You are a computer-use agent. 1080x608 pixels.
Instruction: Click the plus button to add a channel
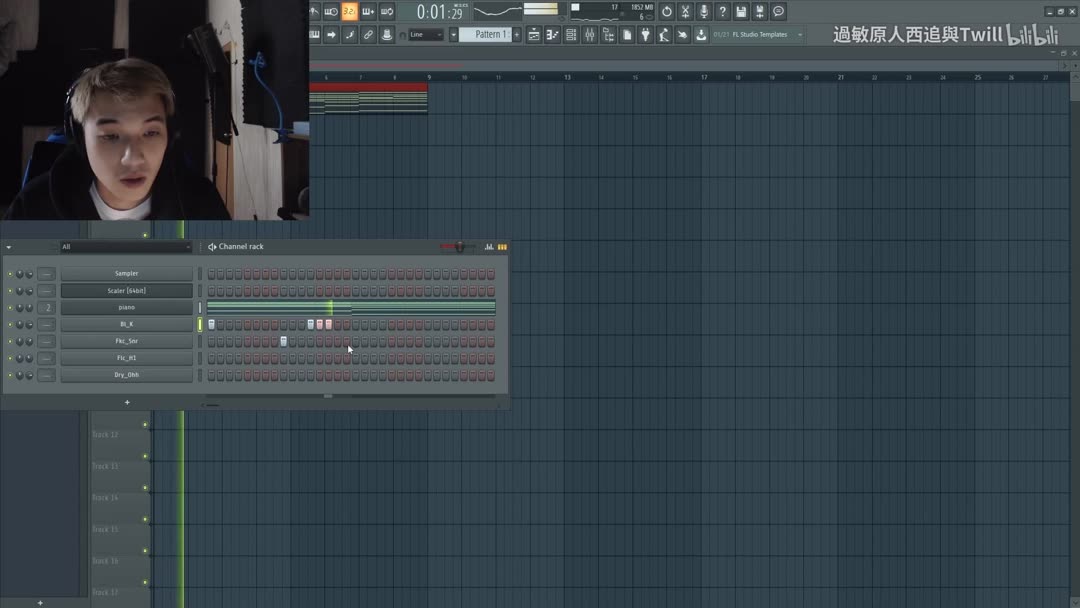pos(127,402)
